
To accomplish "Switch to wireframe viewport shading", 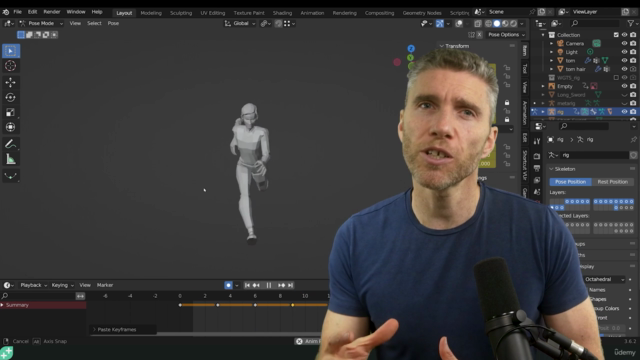I will point(488,24).
